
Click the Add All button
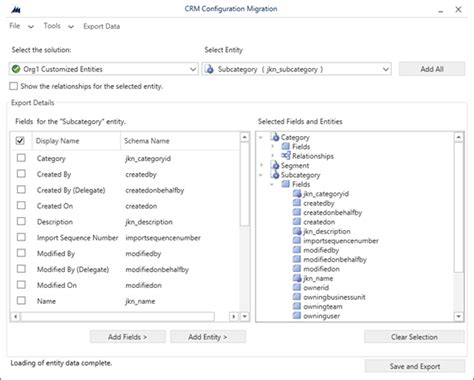click(432, 69)
